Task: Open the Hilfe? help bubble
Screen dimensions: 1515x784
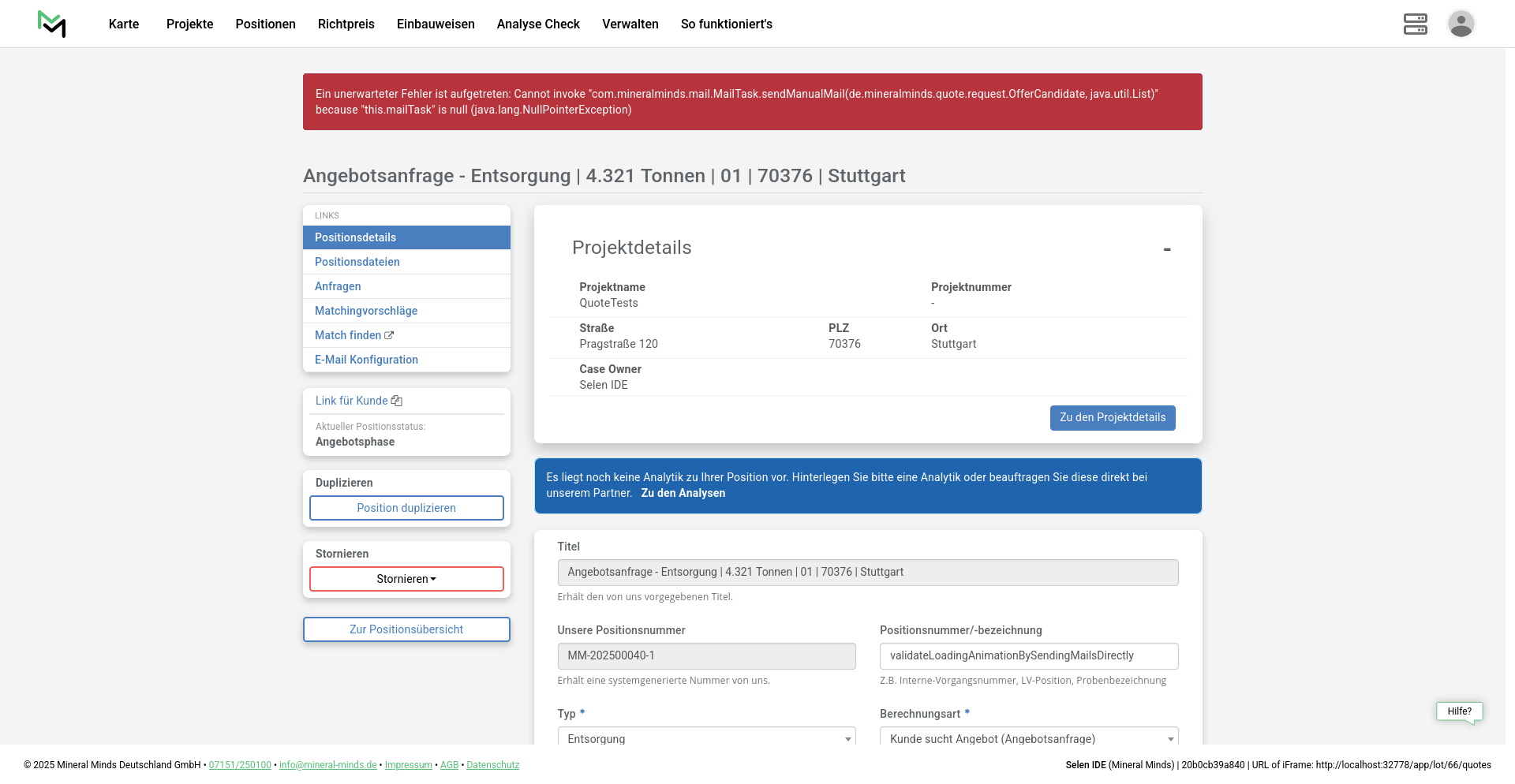Action: coord(1459,711)
